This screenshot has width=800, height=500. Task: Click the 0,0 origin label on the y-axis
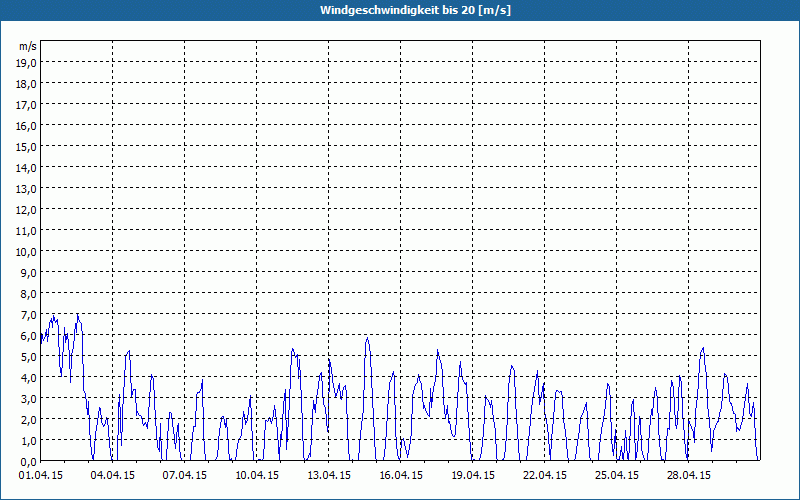27,462
